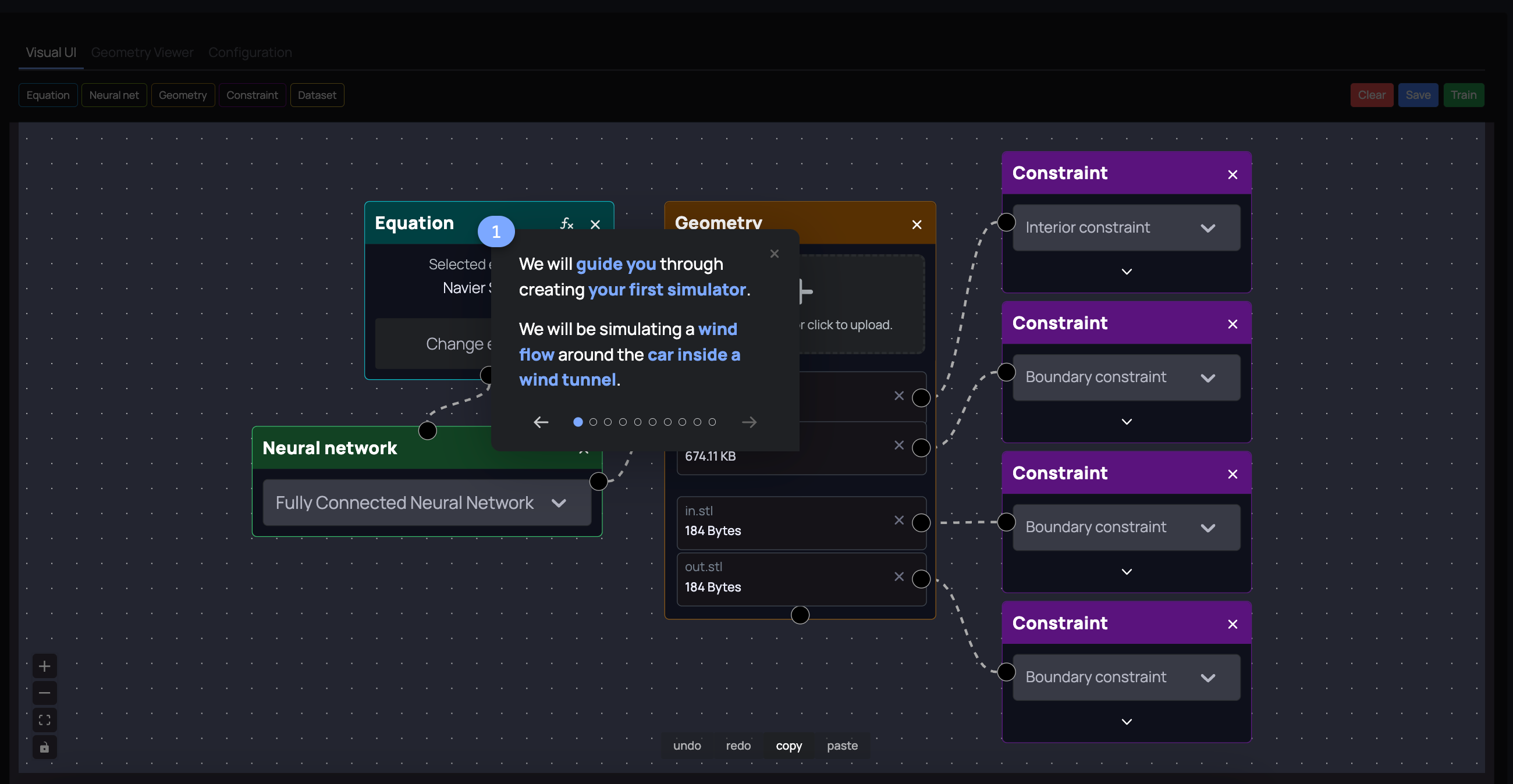
Task: Click the out.stl output connector handle
Action: 921,579
